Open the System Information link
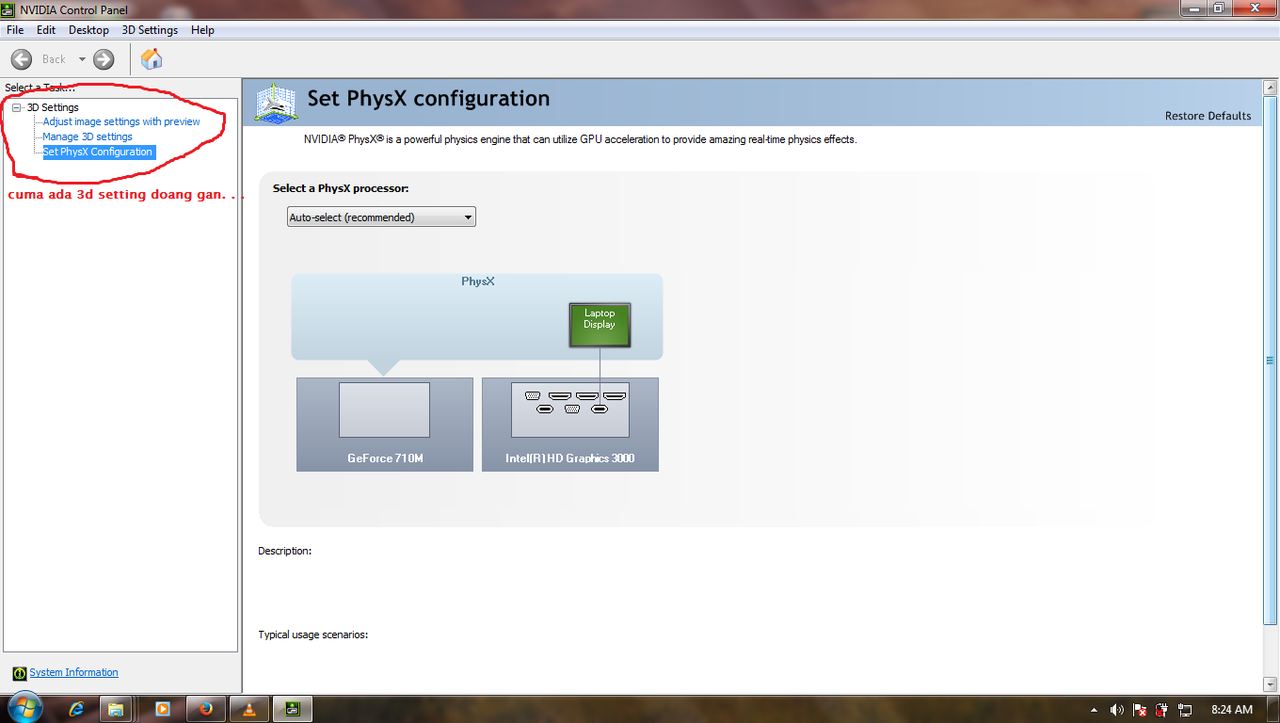The width and height of the screenshot is (1280, 723). pos(74,673)
